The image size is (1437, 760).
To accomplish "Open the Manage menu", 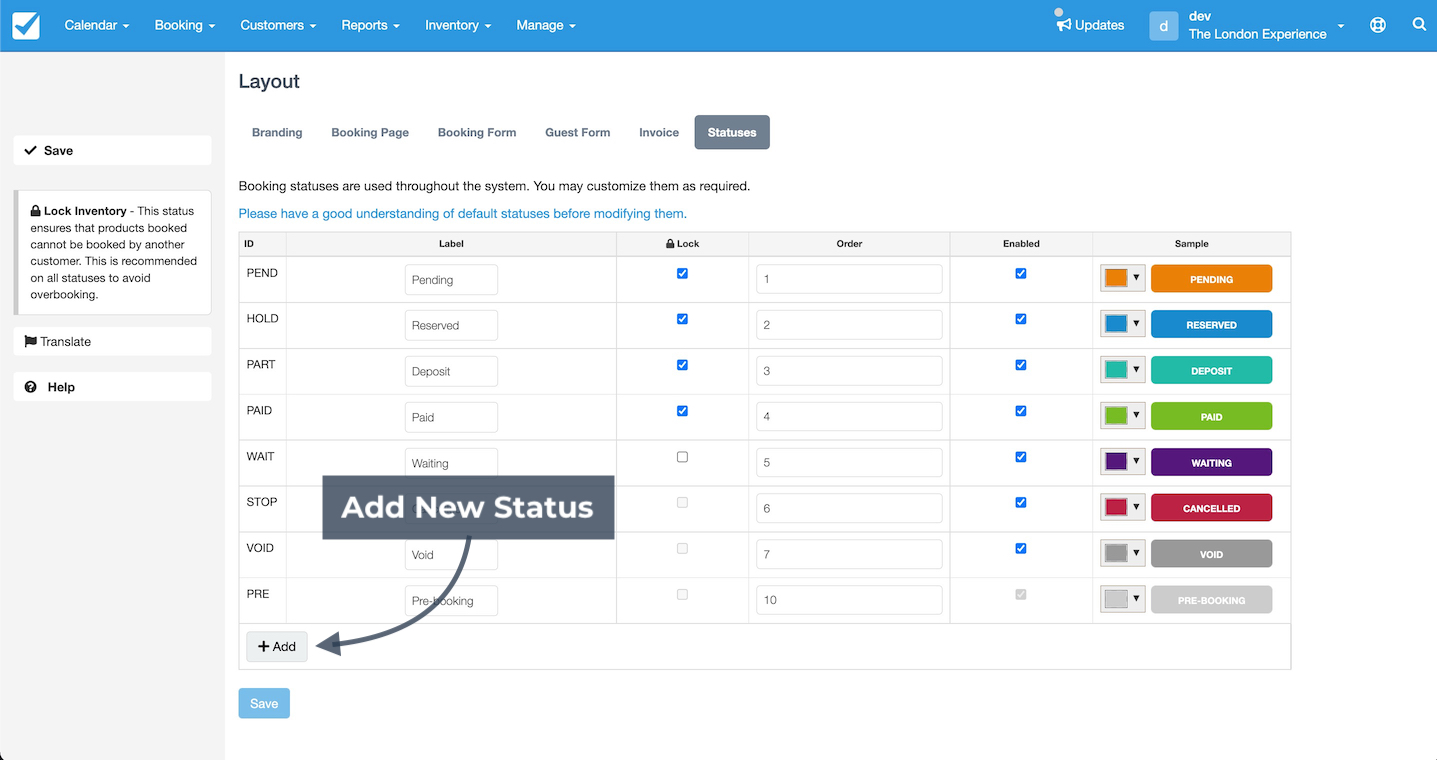I will pos(546,25).
